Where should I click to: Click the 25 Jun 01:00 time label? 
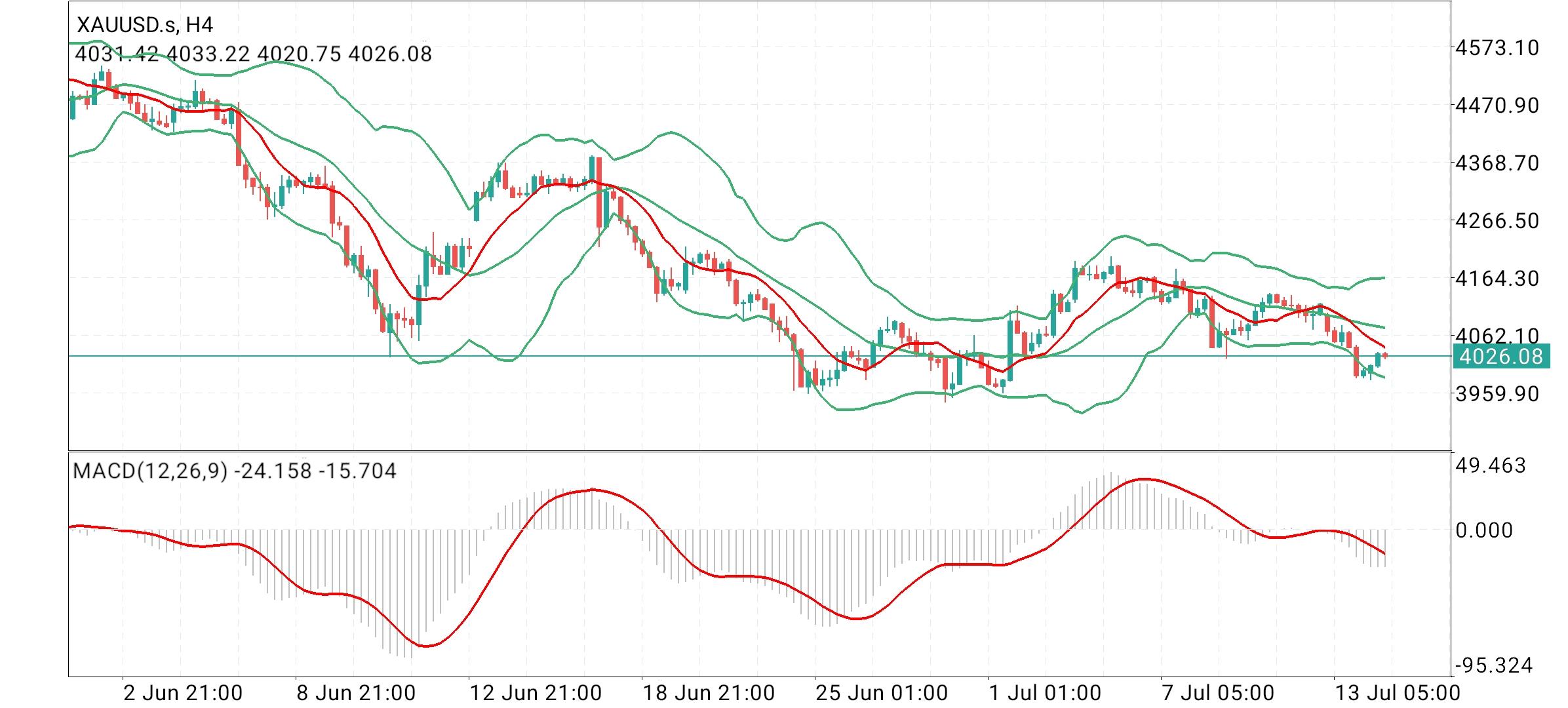882,692
